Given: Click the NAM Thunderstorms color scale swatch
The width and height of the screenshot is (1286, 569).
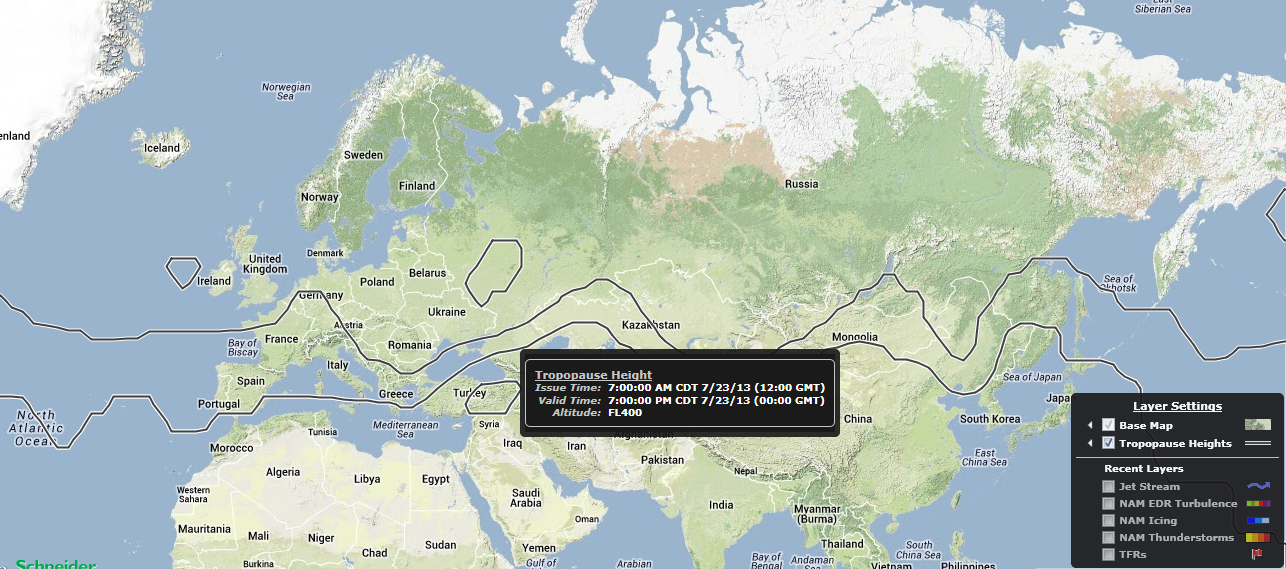Looking at the screenshot, I should [x=1257, y=538].
